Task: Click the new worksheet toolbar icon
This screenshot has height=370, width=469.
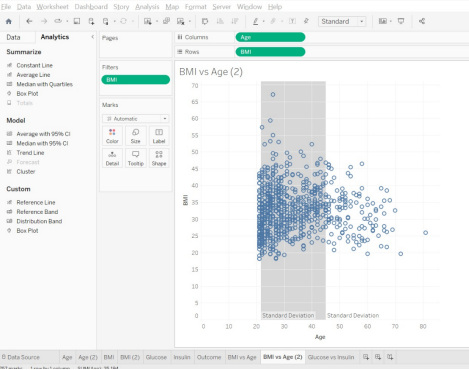Action: 147,21
